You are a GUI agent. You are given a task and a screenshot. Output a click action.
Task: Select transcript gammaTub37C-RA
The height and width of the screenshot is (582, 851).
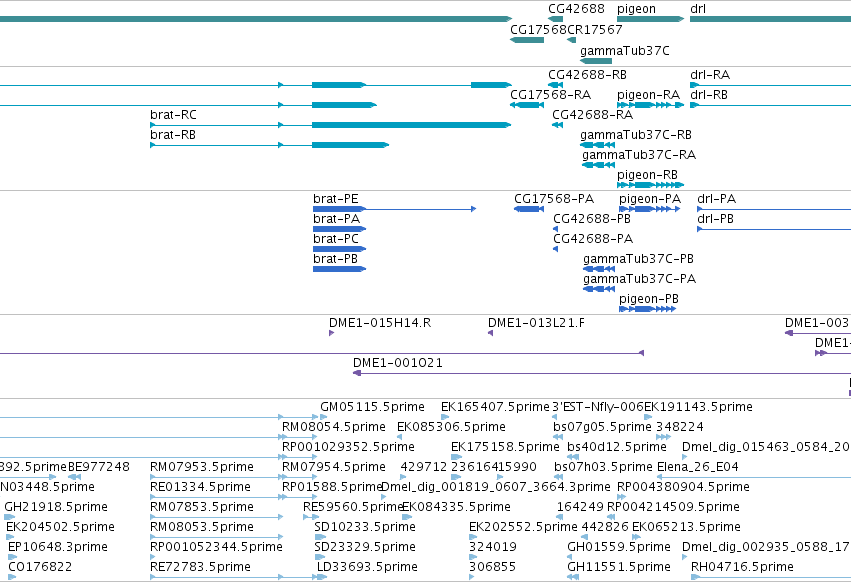pos(639,155)
